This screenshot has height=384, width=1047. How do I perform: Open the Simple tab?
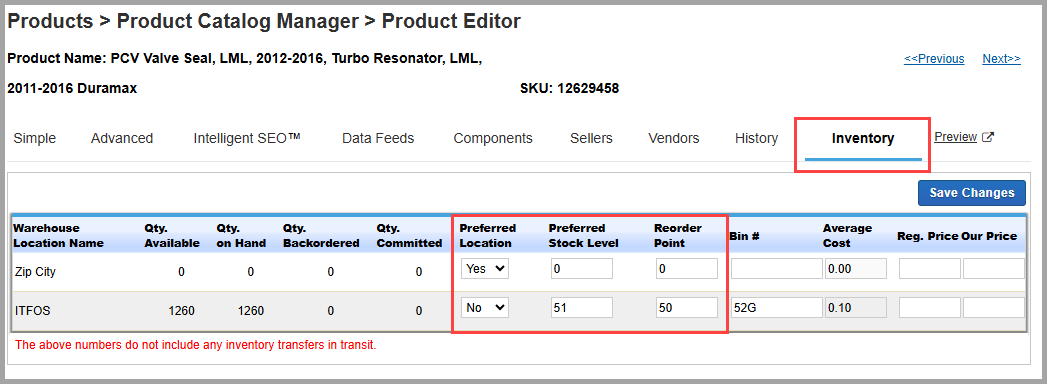(x=35, y=138)
